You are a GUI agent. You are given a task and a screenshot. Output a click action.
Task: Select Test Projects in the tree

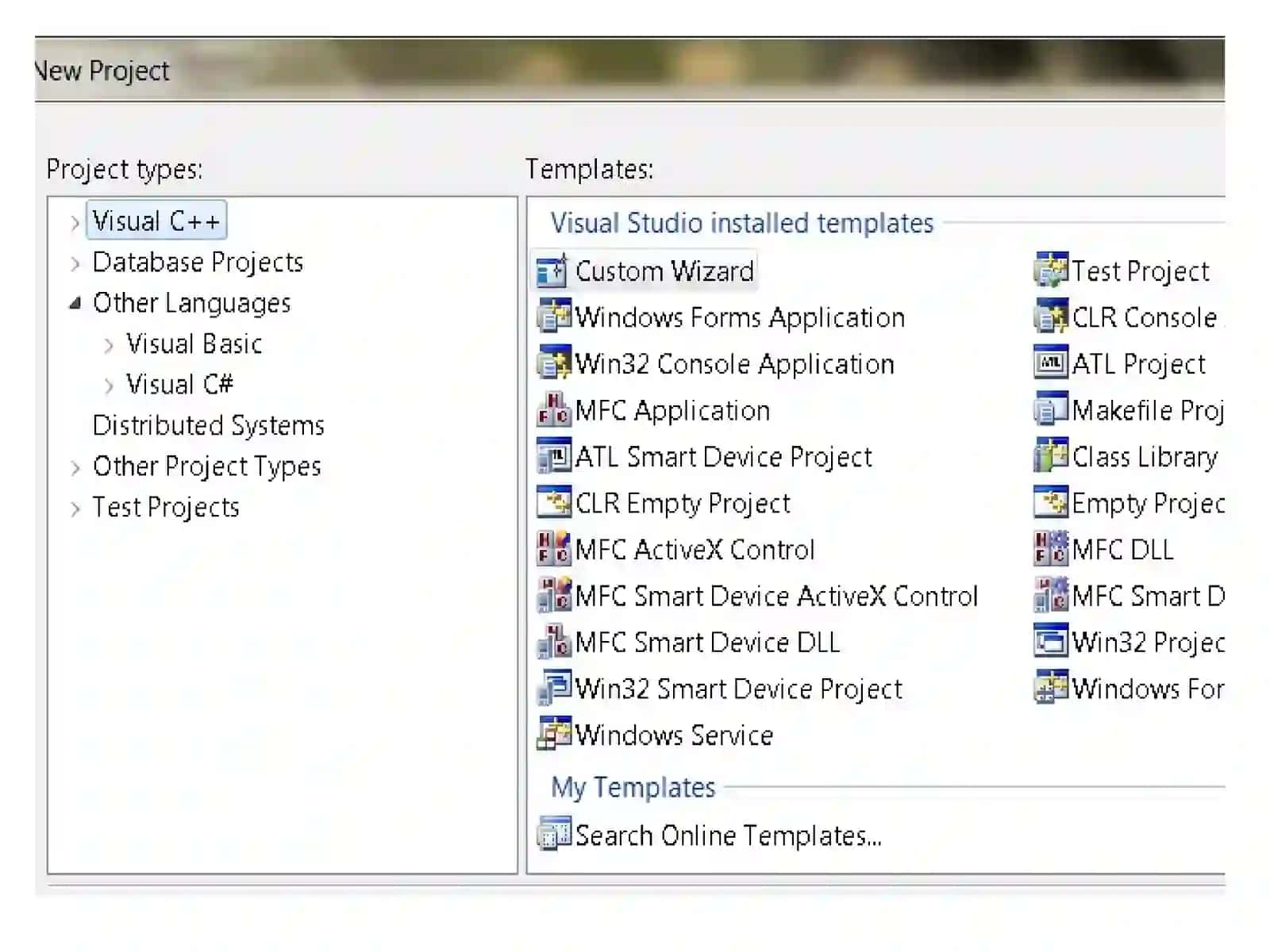click(166, 507)
